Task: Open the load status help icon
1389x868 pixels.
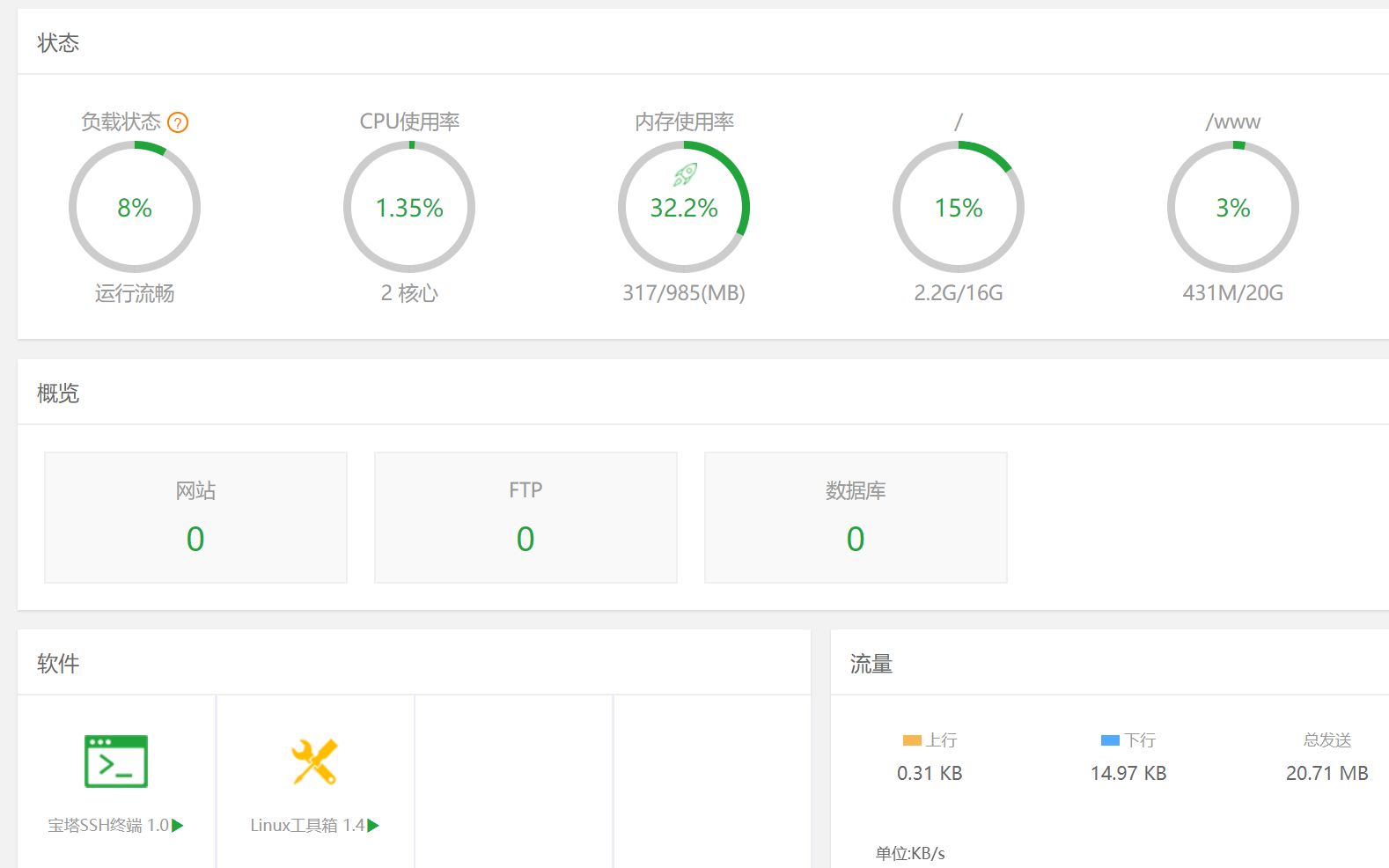Action: (x=178, y=122)
